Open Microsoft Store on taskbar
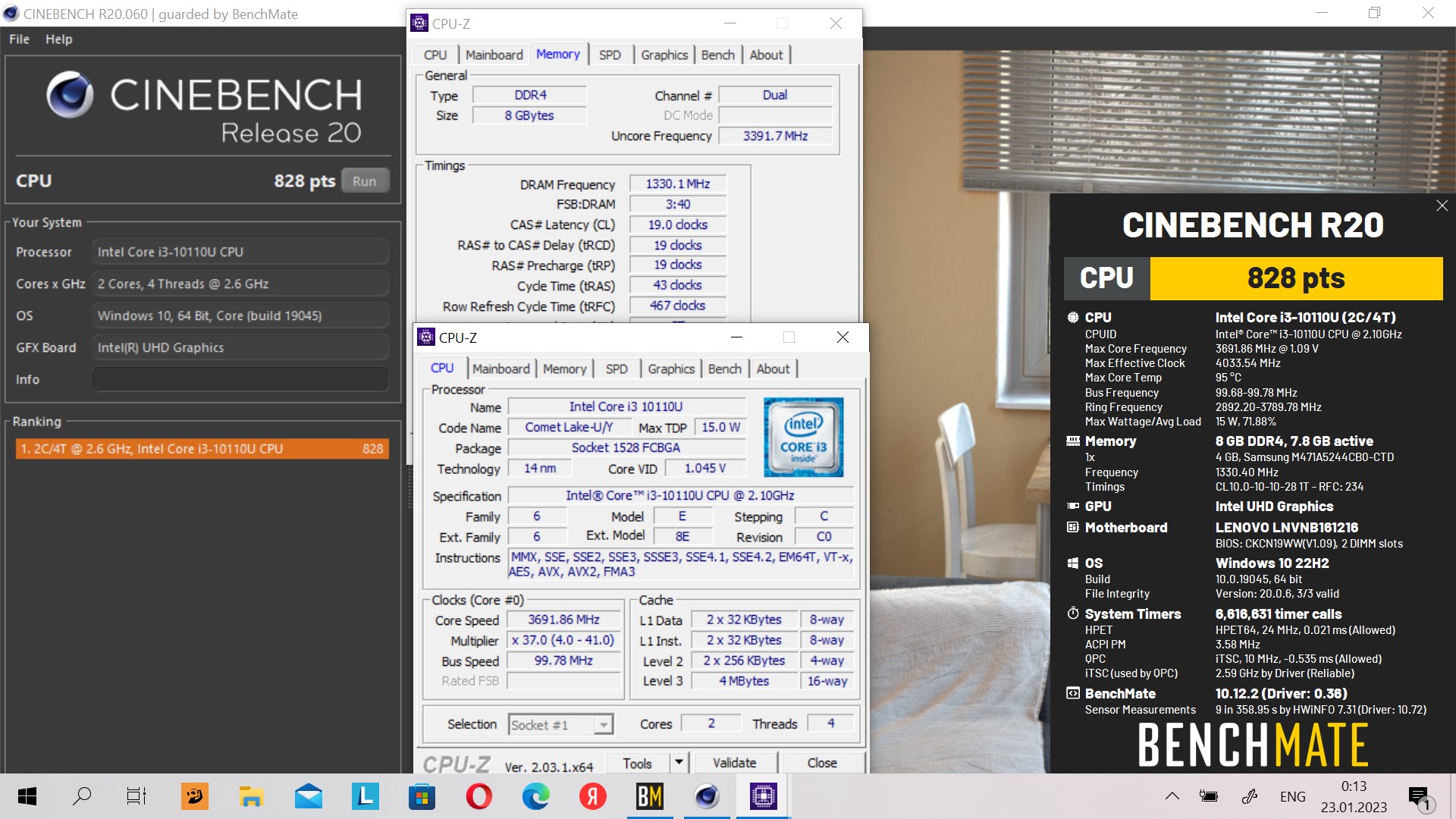Screen dimensions: 1456x819 pos(422,796)
